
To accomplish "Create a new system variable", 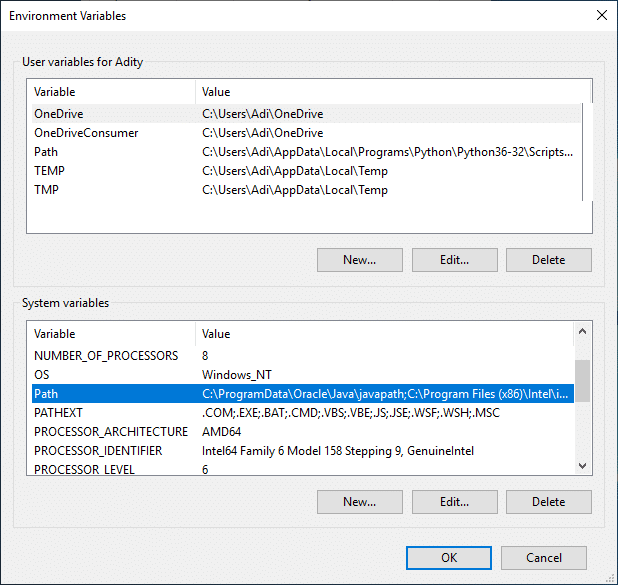I will [359, 501].
